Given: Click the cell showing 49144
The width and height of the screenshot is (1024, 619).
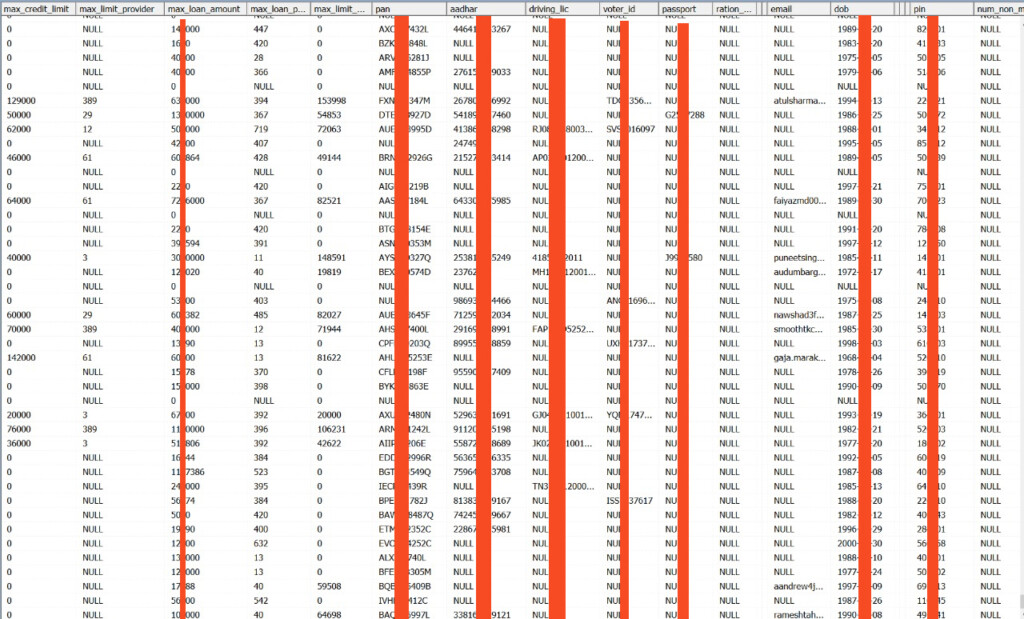Looking at the screenshot, I should pyautogui.click(x=329, y=158).
